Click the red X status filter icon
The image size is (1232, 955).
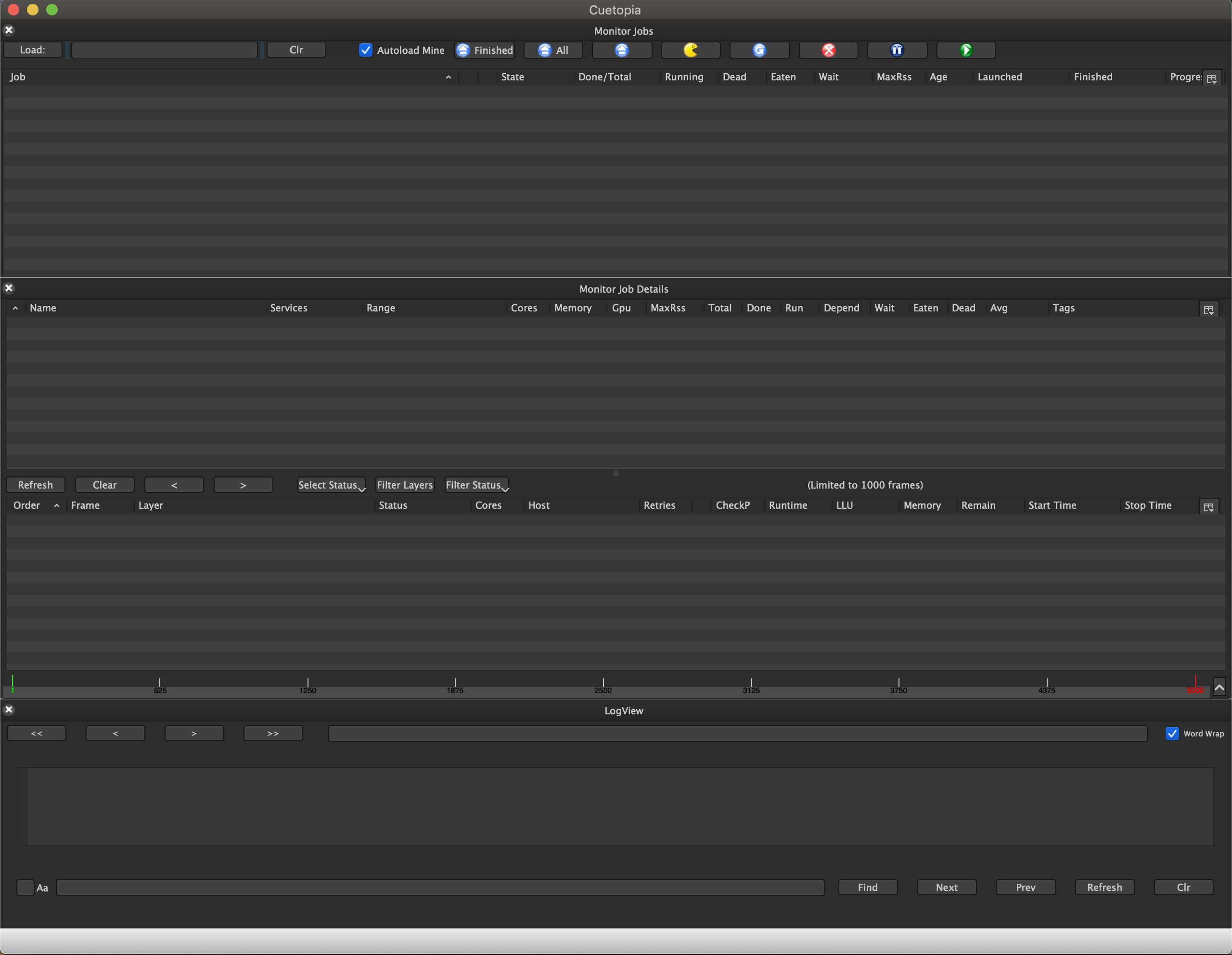pos(830,49)
